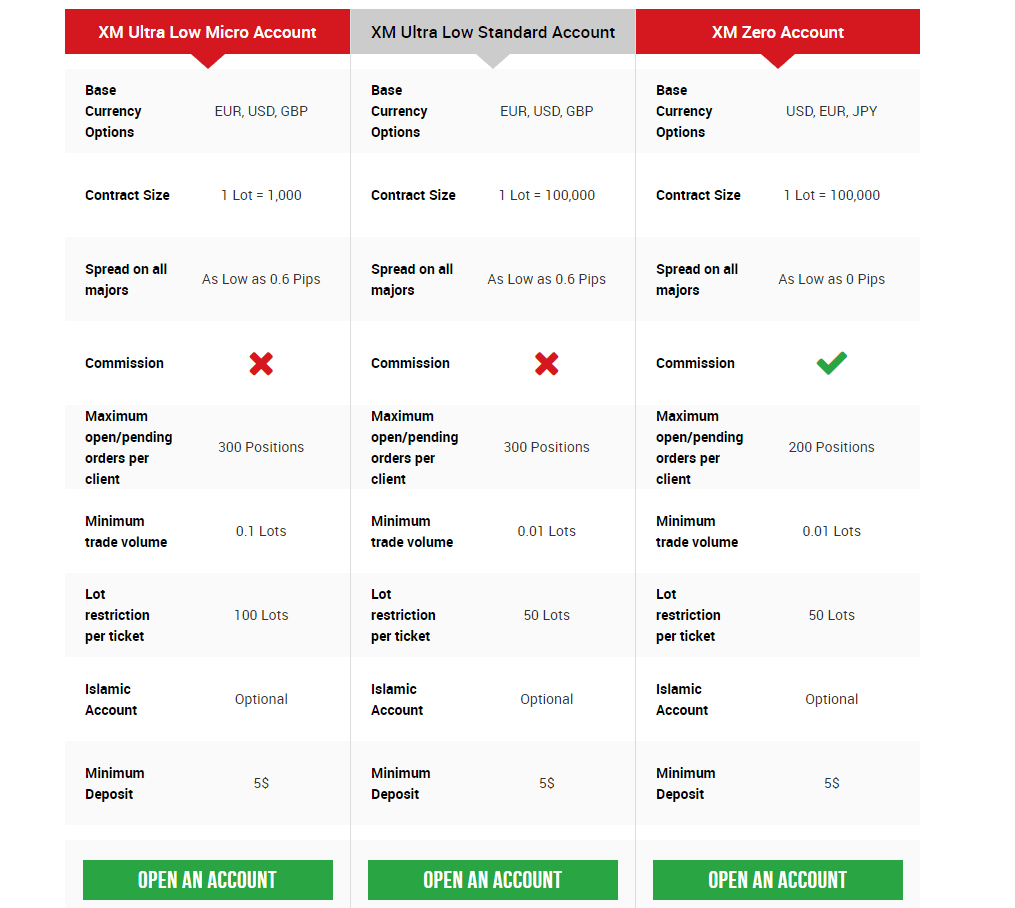Click '0.1 Lots' minimum trade volume value
The width and height of the screenshot is (1015, 908).
pos(261,531)
